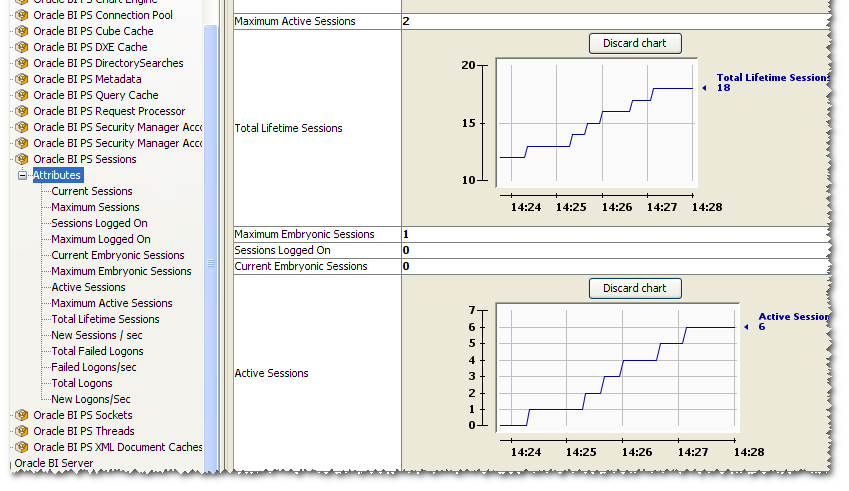The width and height of the screenshot is (849, 491).
Task: Select the Oracle BI PS DirectorySearches node icon
Action: coord(21,63)
